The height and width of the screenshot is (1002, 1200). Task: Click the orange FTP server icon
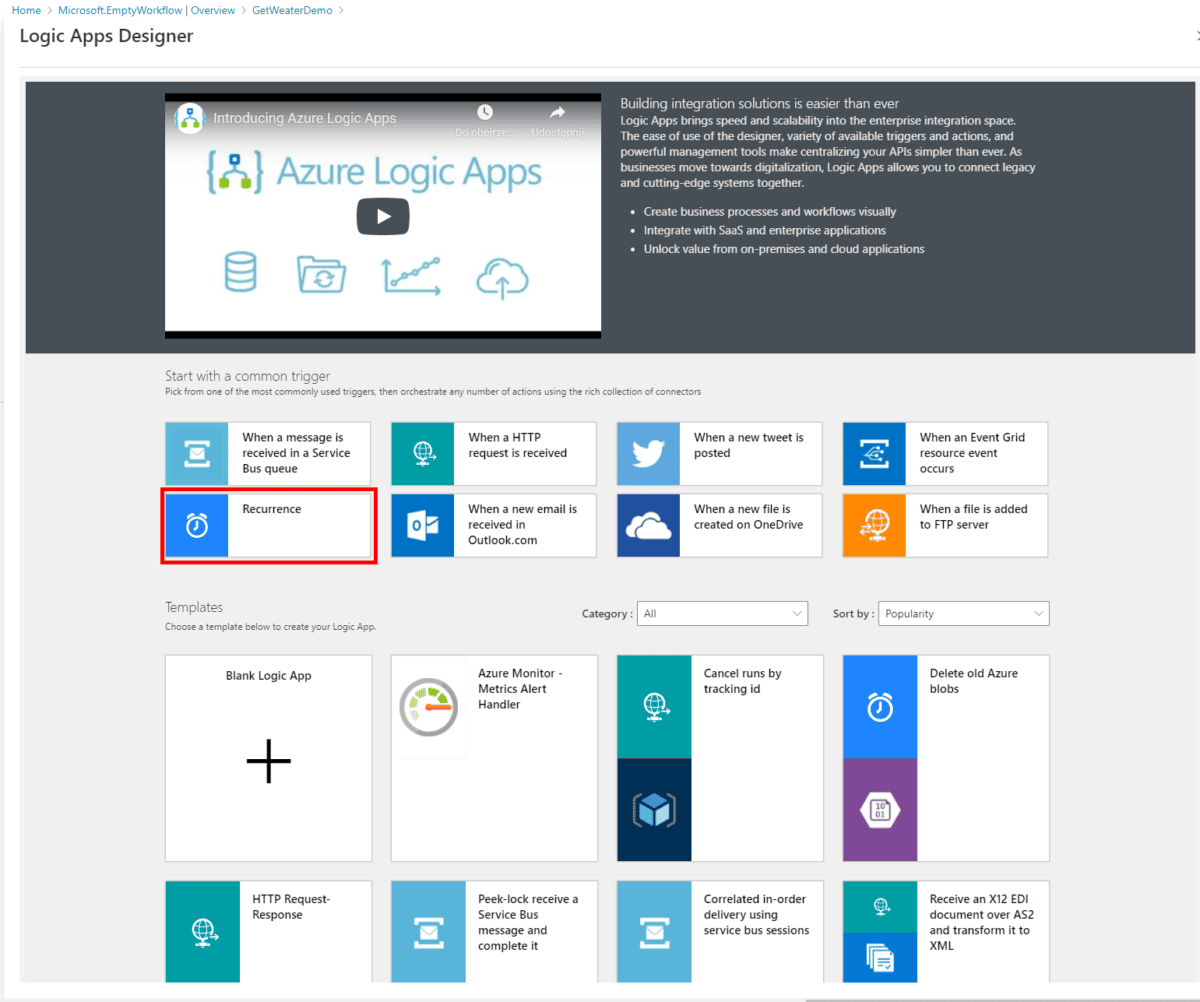(x=875, y=525)
